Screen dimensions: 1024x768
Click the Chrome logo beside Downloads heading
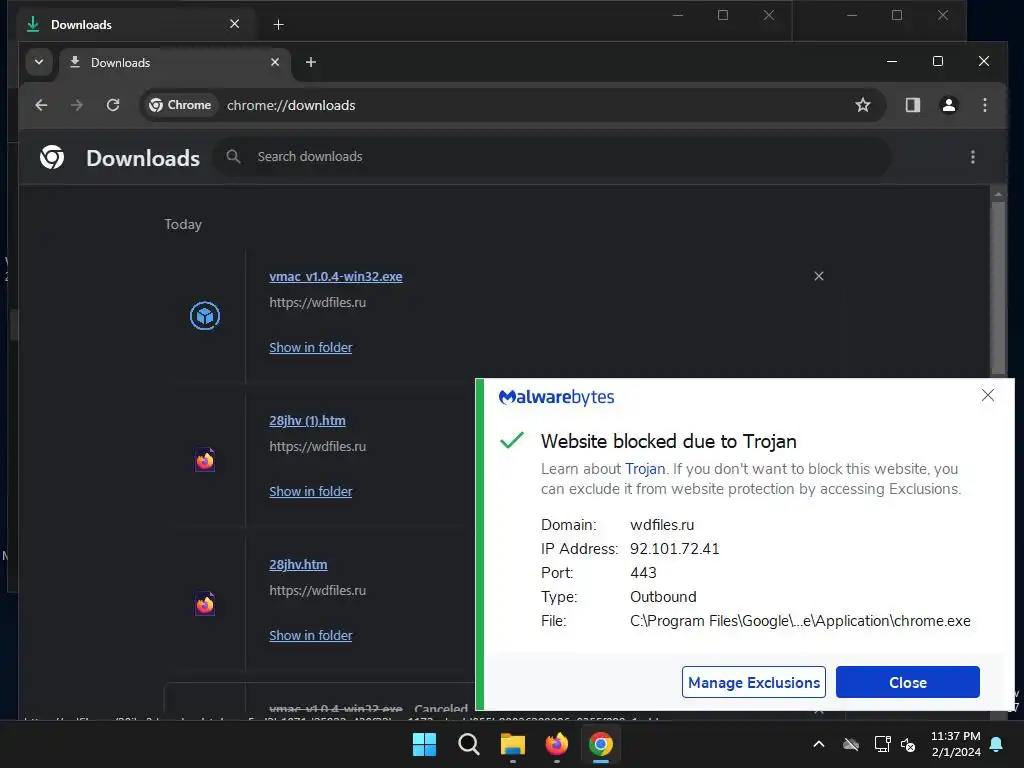[52, 157]
